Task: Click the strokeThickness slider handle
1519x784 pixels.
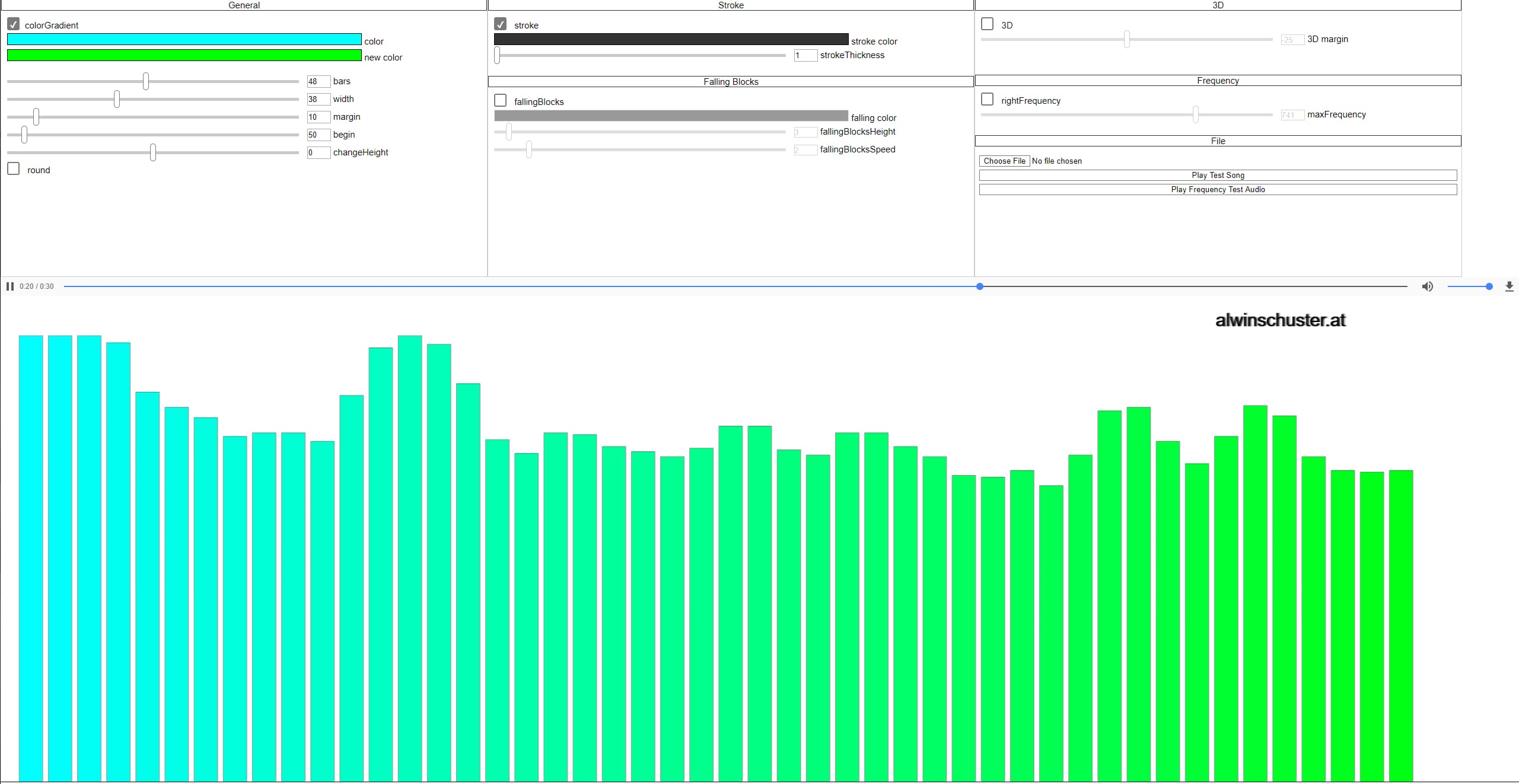Action: tap(497, 55)
